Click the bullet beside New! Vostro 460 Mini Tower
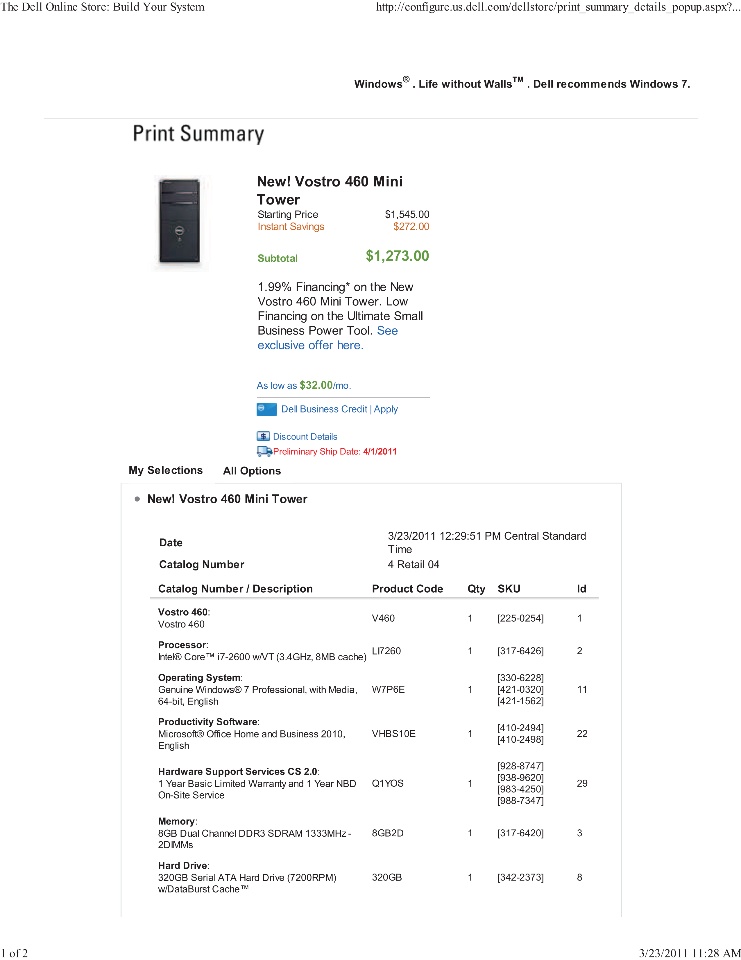Viewport: 741px width, 960px height. pyautogui.click(x=137, y=499)
